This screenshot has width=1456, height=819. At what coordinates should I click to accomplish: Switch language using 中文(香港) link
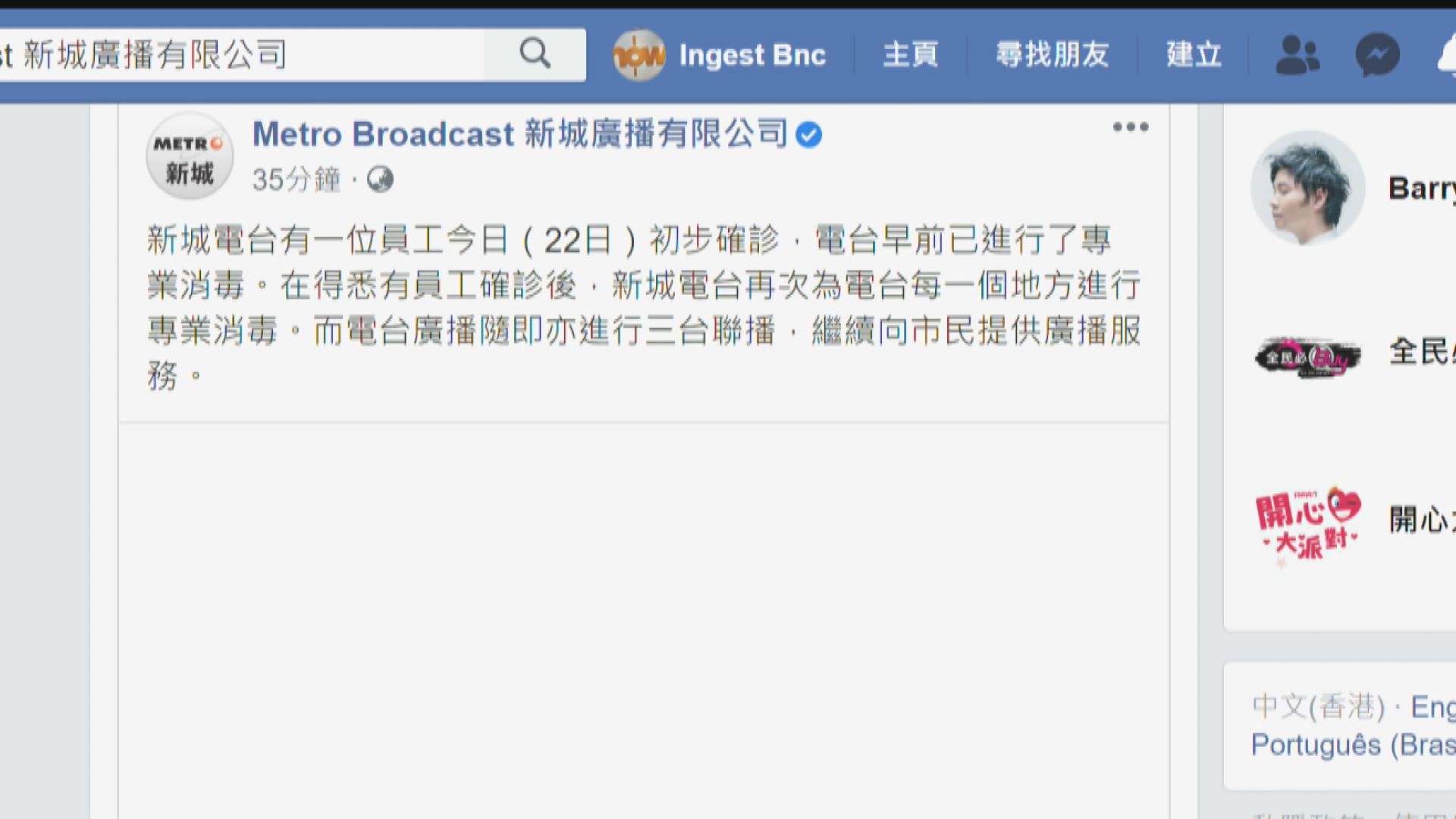(x=1316, y=707)
